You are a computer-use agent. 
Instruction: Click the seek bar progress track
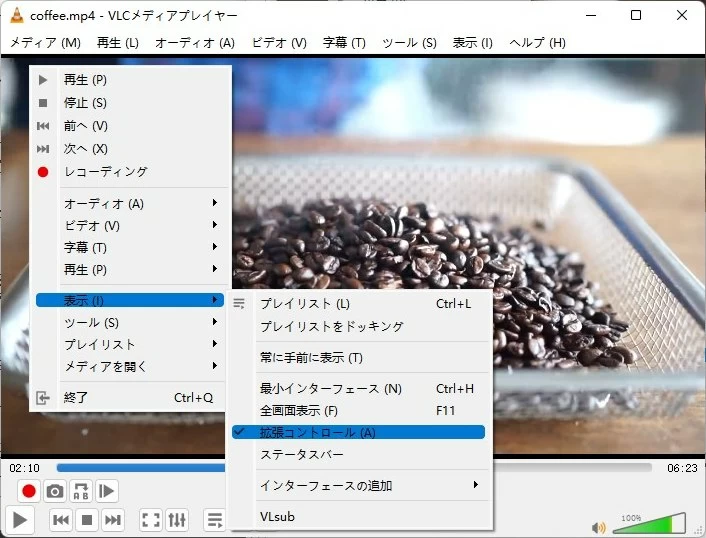click(354, 468)
